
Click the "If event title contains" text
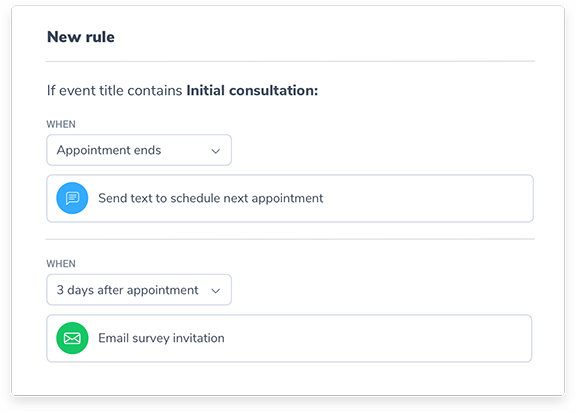click(x=114, y=90)
